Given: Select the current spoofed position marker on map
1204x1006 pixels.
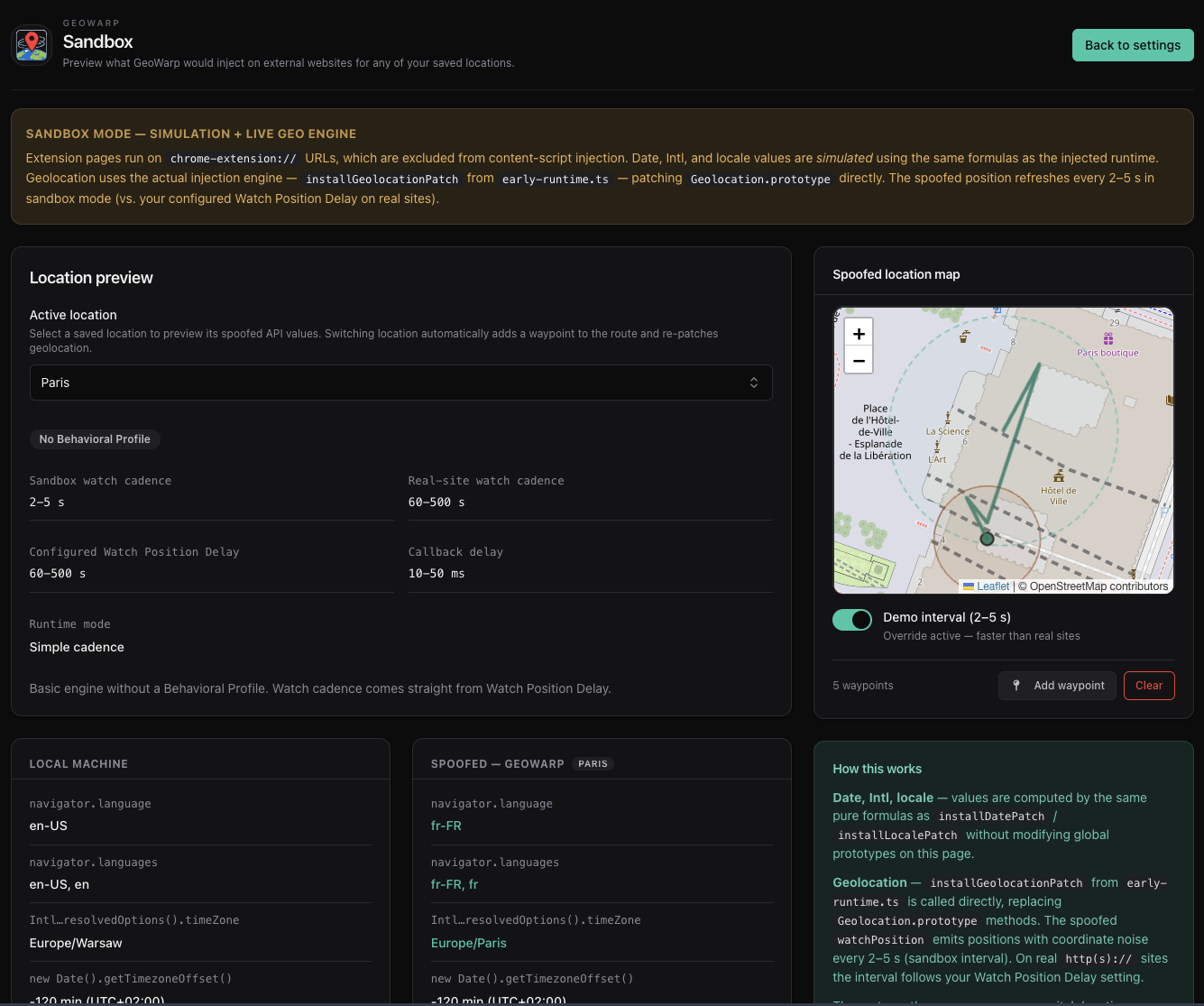Looking at the screenshot, I should point(988,539).
